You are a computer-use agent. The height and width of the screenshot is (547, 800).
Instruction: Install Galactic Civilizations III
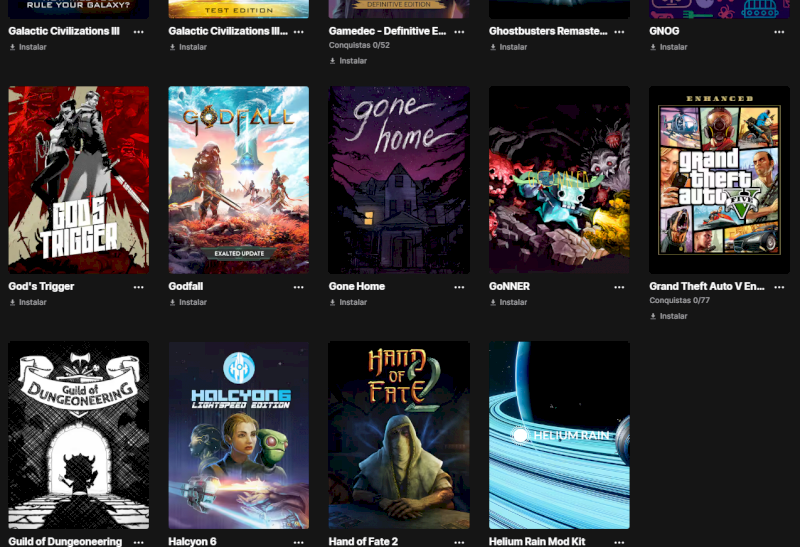click(28, 47)
